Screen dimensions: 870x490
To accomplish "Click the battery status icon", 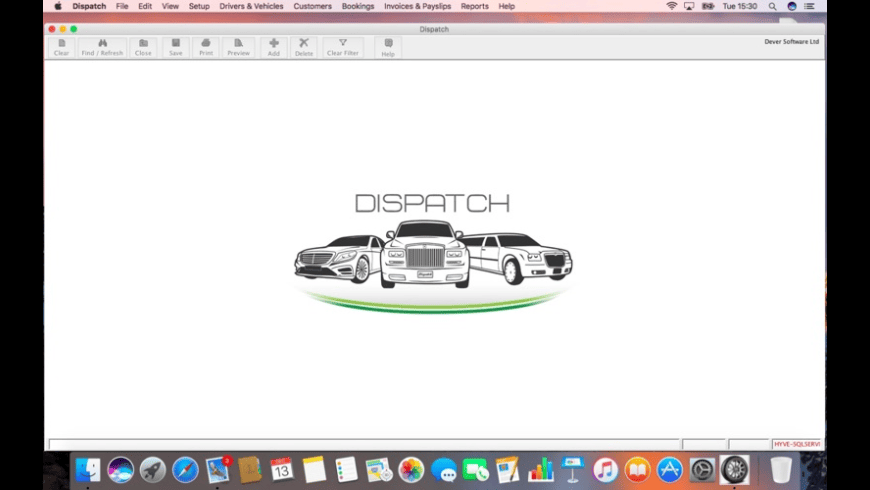I will (708, 6).
